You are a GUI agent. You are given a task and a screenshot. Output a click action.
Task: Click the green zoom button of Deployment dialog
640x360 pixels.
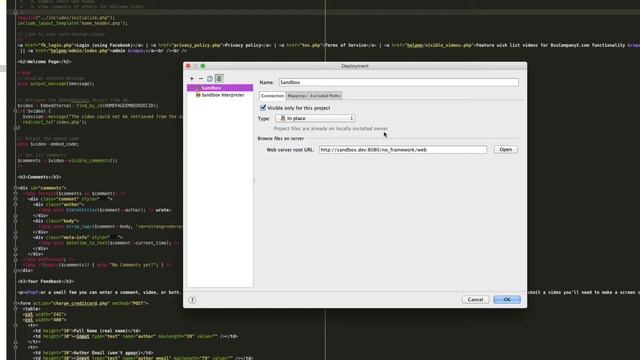(203, 66)
